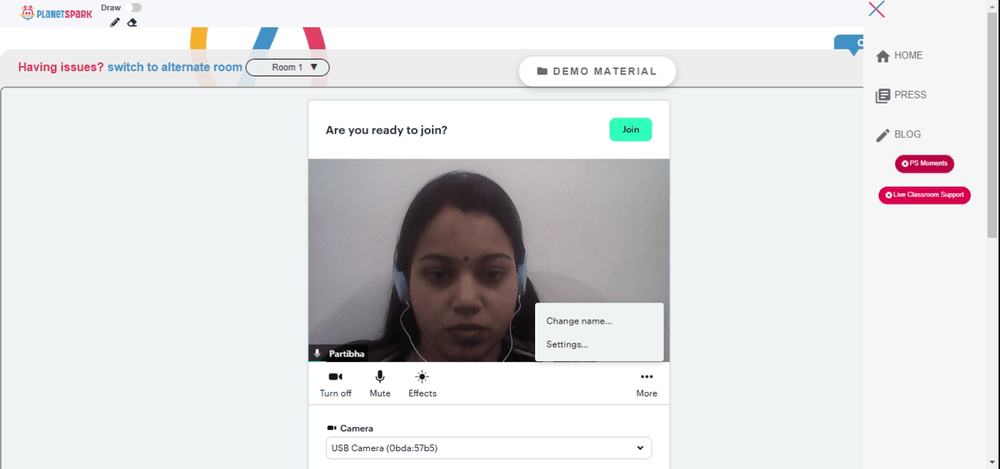1000x469 pixels.
Task: Click the press library icon
Action: pos(883,96)
